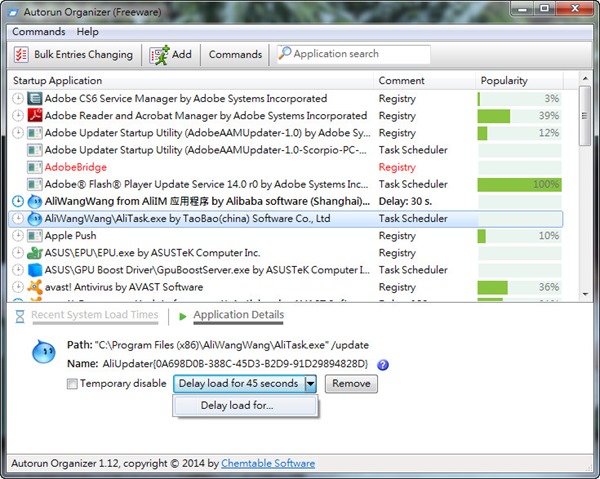600x479 pixels.
Task: Click the AliWangWang from AliIM blue drop icon
Action: click(34, 201)
